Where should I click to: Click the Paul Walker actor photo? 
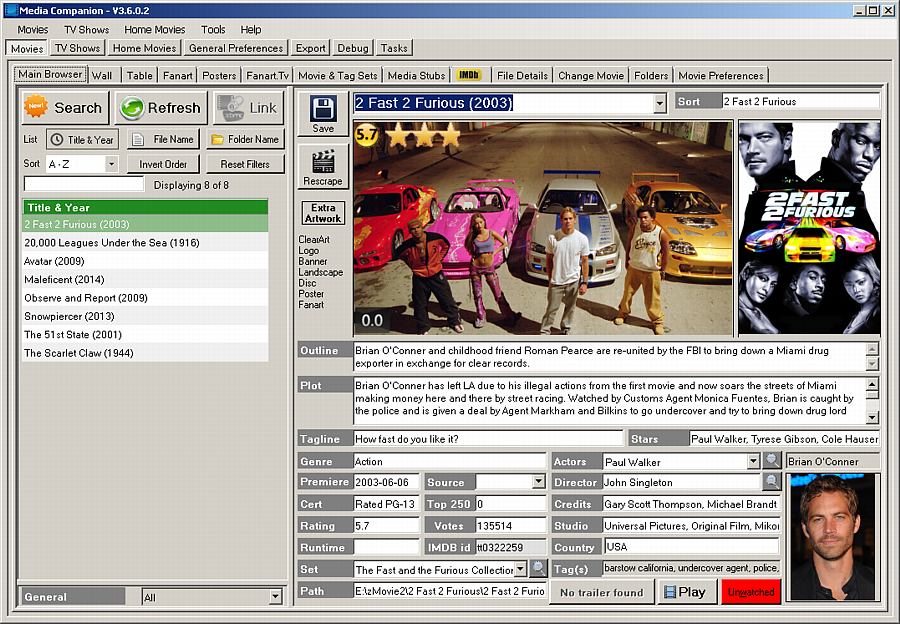click(x=832, y=537)
